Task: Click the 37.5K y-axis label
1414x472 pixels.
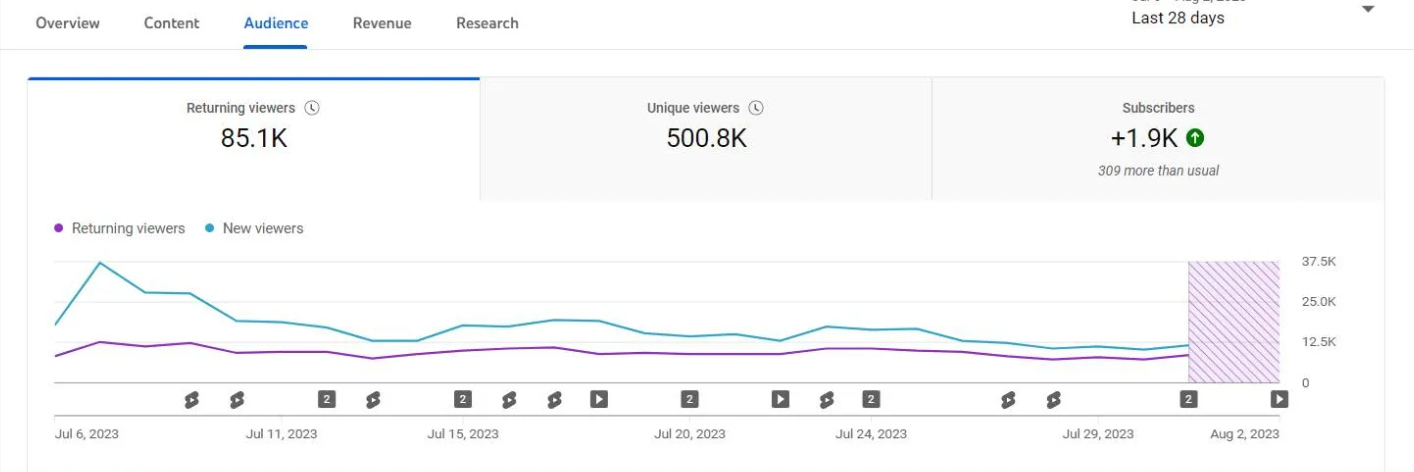Action: pyautogui.click(x=1318, y=261)
